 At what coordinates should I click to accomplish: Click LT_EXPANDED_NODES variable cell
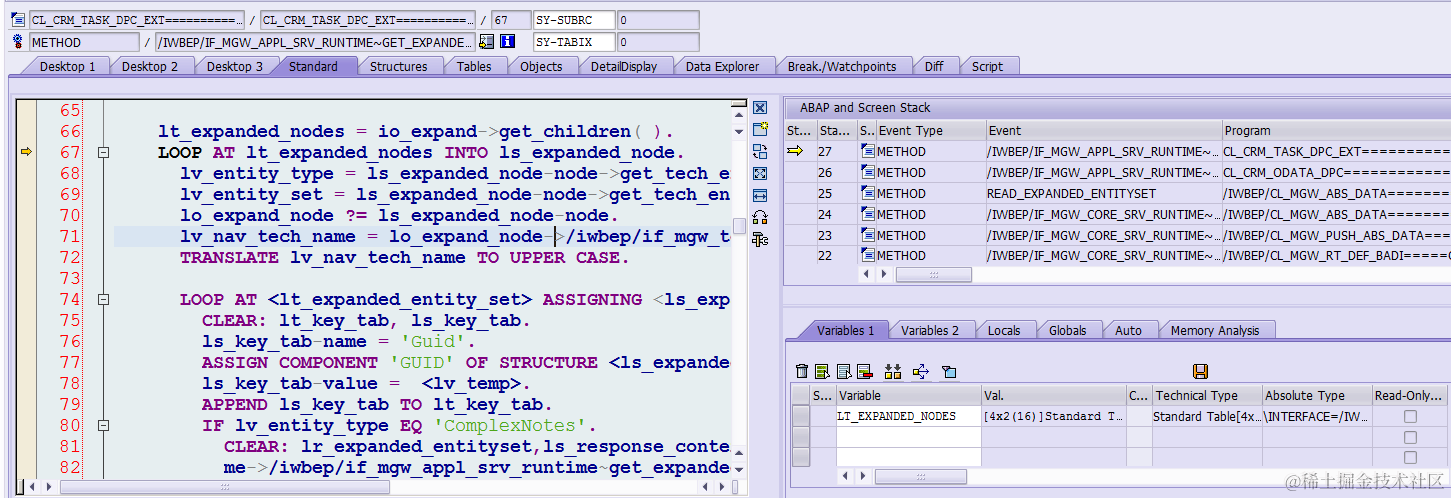pyautogui.click(x=908, y=416)
